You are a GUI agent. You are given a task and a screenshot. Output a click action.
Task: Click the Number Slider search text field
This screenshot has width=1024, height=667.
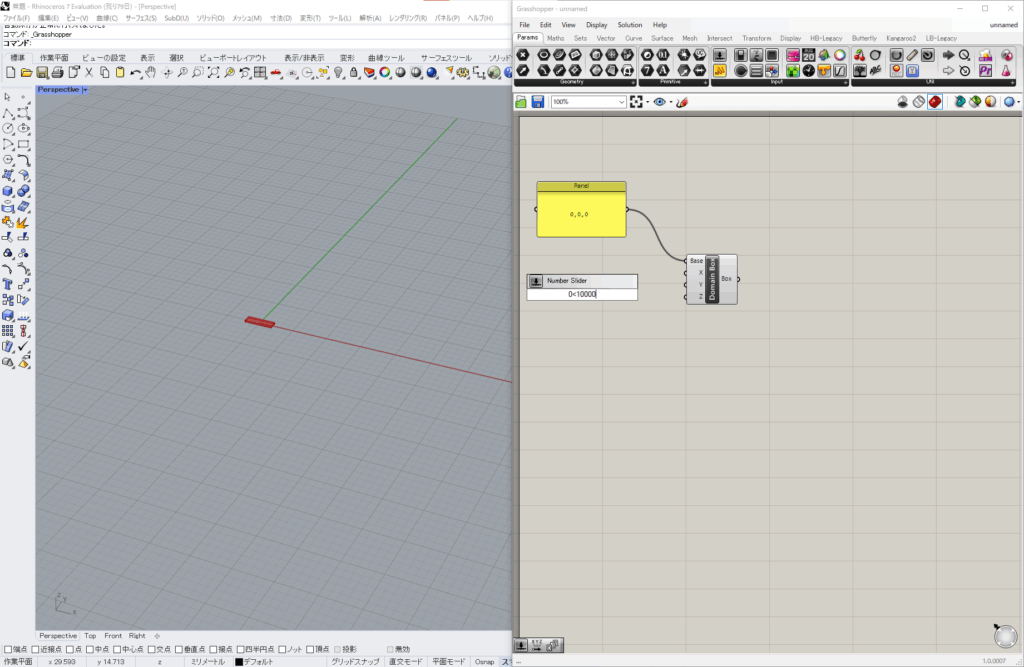coord(582,294)
